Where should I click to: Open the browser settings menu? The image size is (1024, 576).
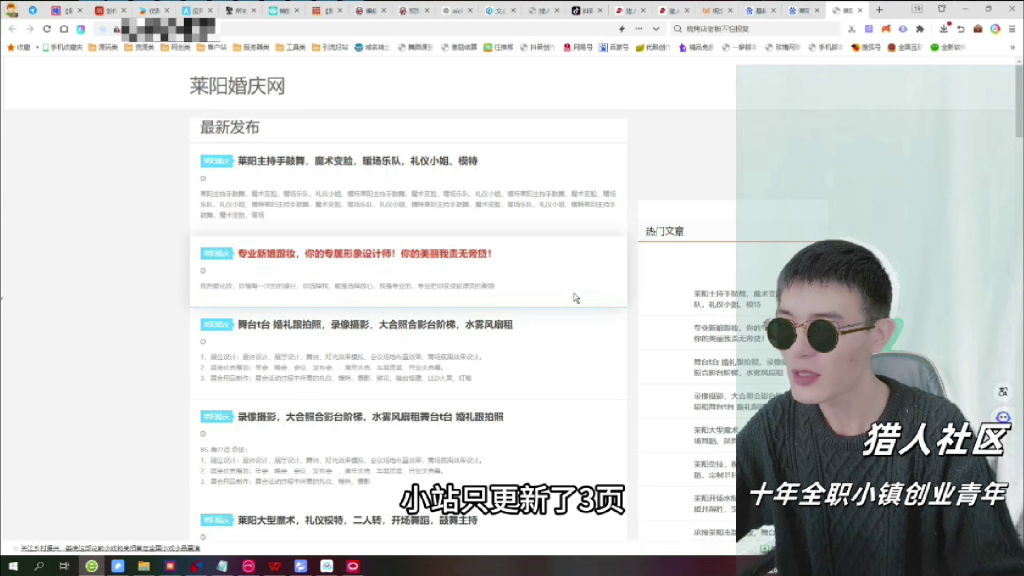click(x=1012, y=29)
